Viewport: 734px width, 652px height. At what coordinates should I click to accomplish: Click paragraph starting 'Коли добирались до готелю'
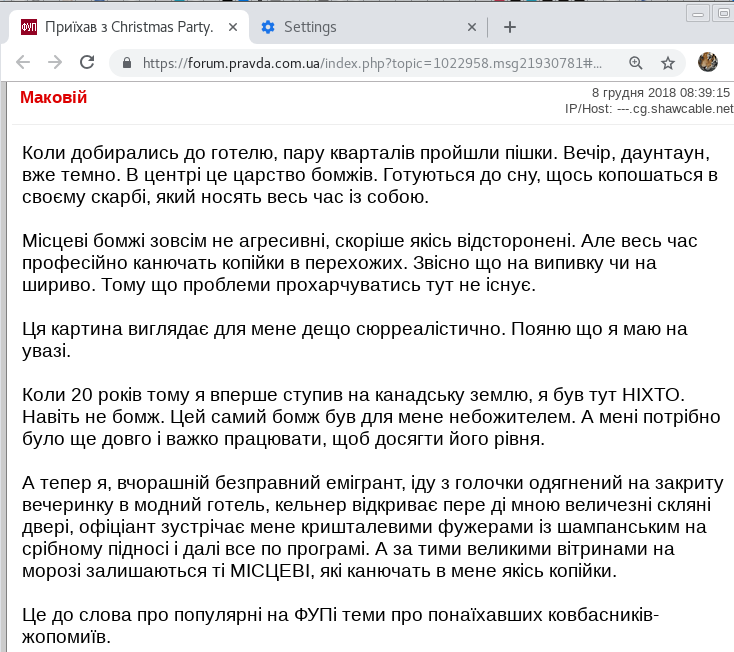coord(370,175)
